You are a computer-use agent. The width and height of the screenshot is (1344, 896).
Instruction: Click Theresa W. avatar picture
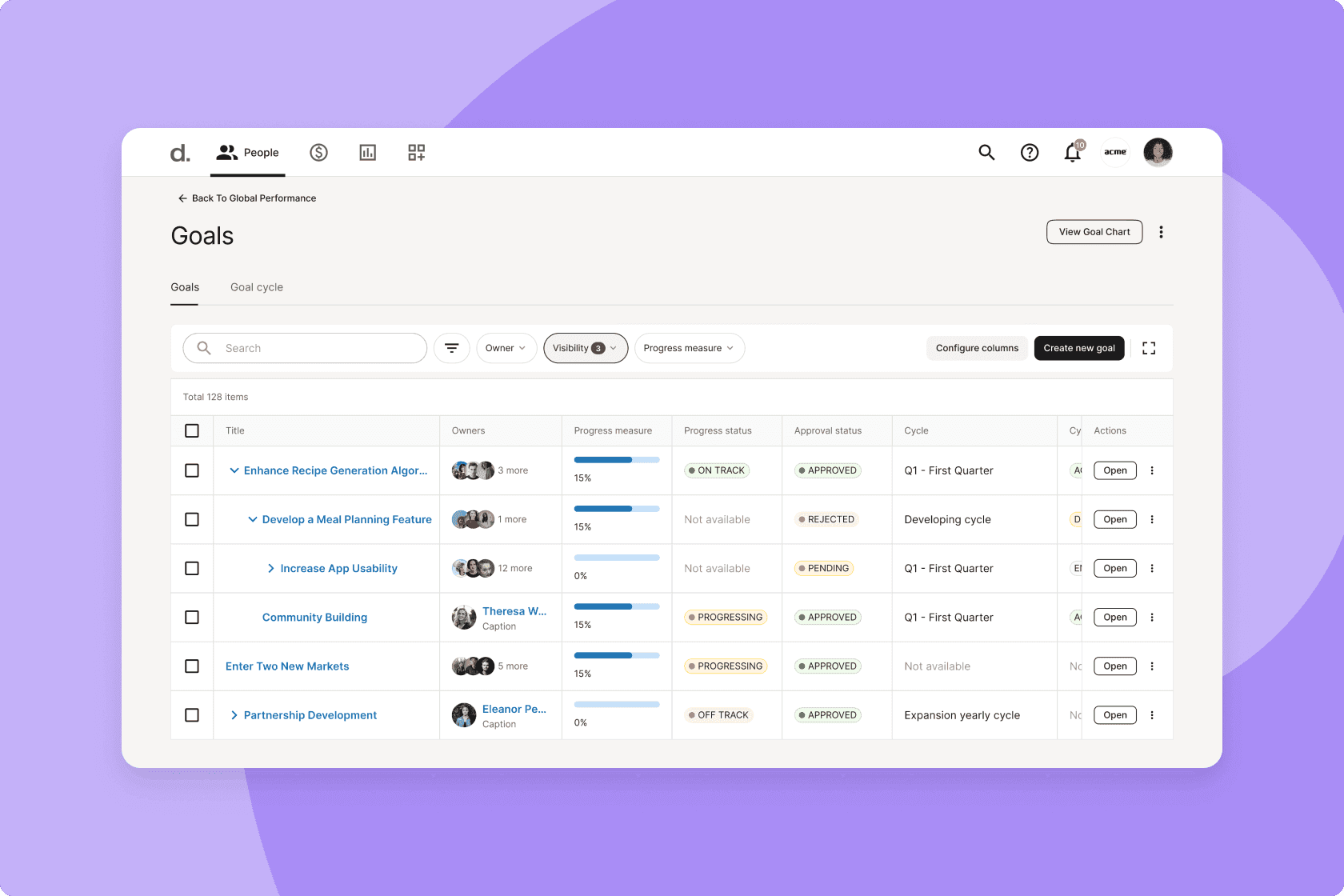(x=464, y=618)
